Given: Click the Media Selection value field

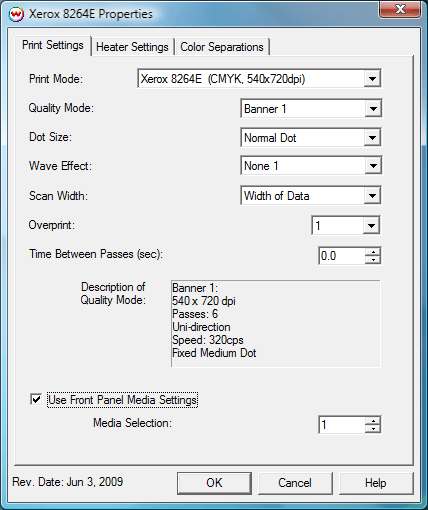Looking at the screenshot, I should 342,425.
